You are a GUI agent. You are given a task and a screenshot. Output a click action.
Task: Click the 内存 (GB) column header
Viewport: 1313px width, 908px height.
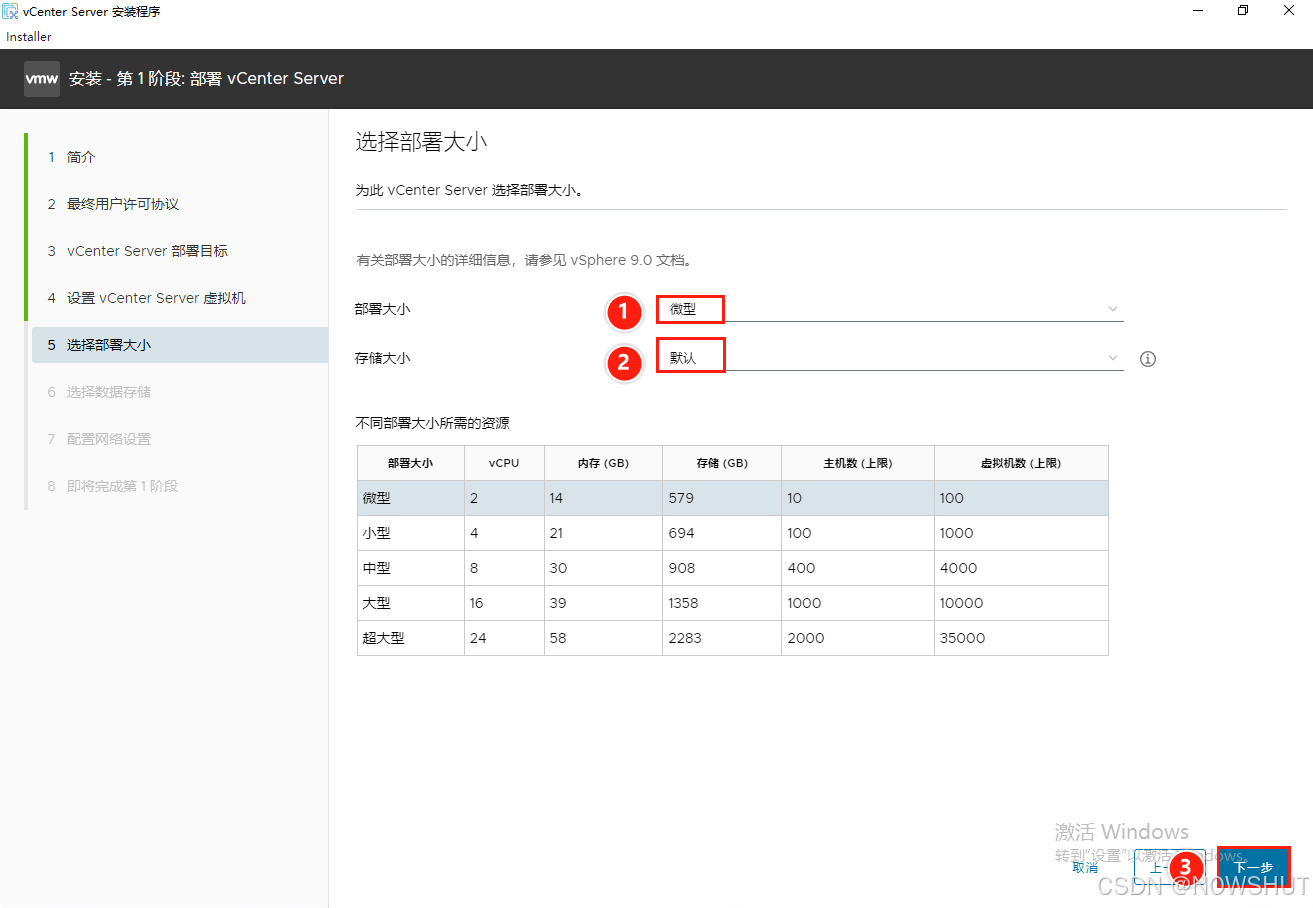(x=603, y=463)
